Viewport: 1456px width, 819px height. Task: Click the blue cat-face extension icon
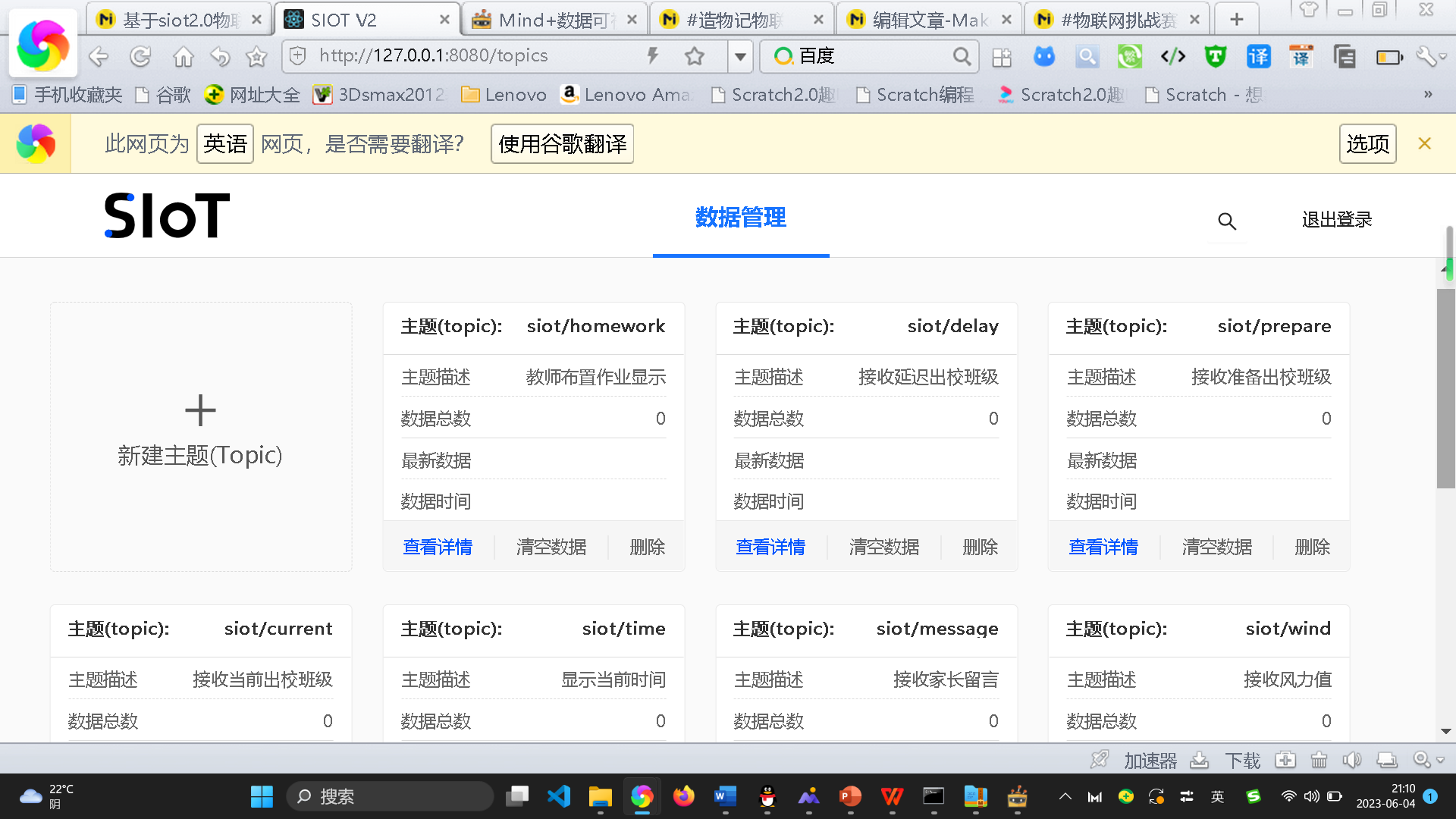point(1044,56)
